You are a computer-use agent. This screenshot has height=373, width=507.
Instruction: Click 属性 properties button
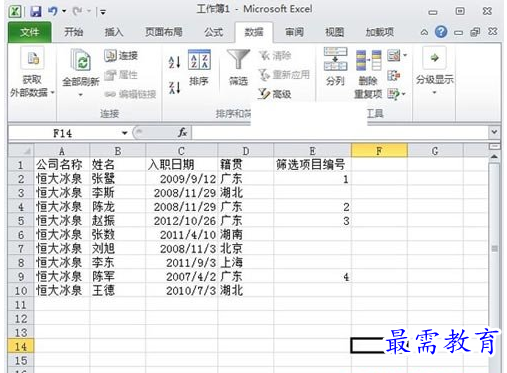(121, 75)
